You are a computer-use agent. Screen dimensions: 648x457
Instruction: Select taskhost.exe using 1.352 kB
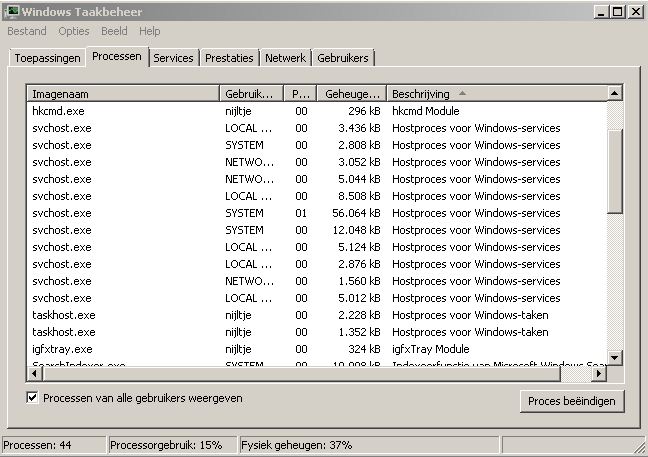[x=317, y=332]
